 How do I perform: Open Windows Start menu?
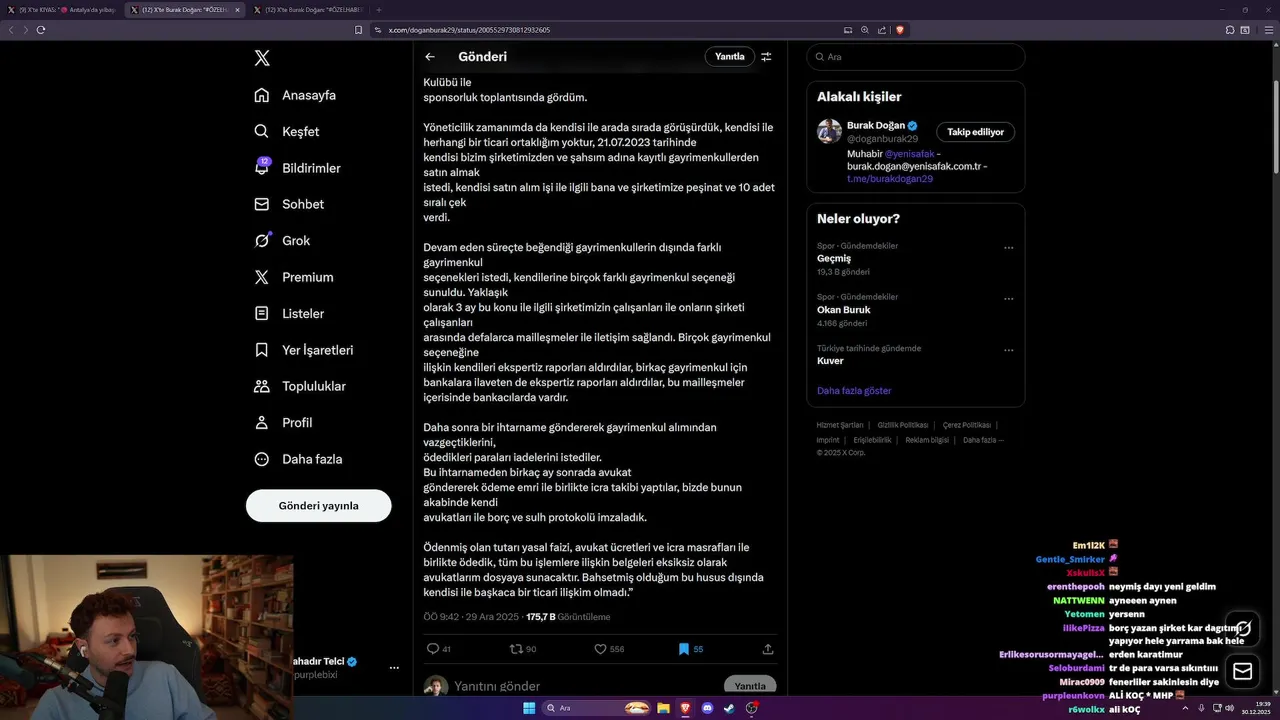click(x=529, y=708)
